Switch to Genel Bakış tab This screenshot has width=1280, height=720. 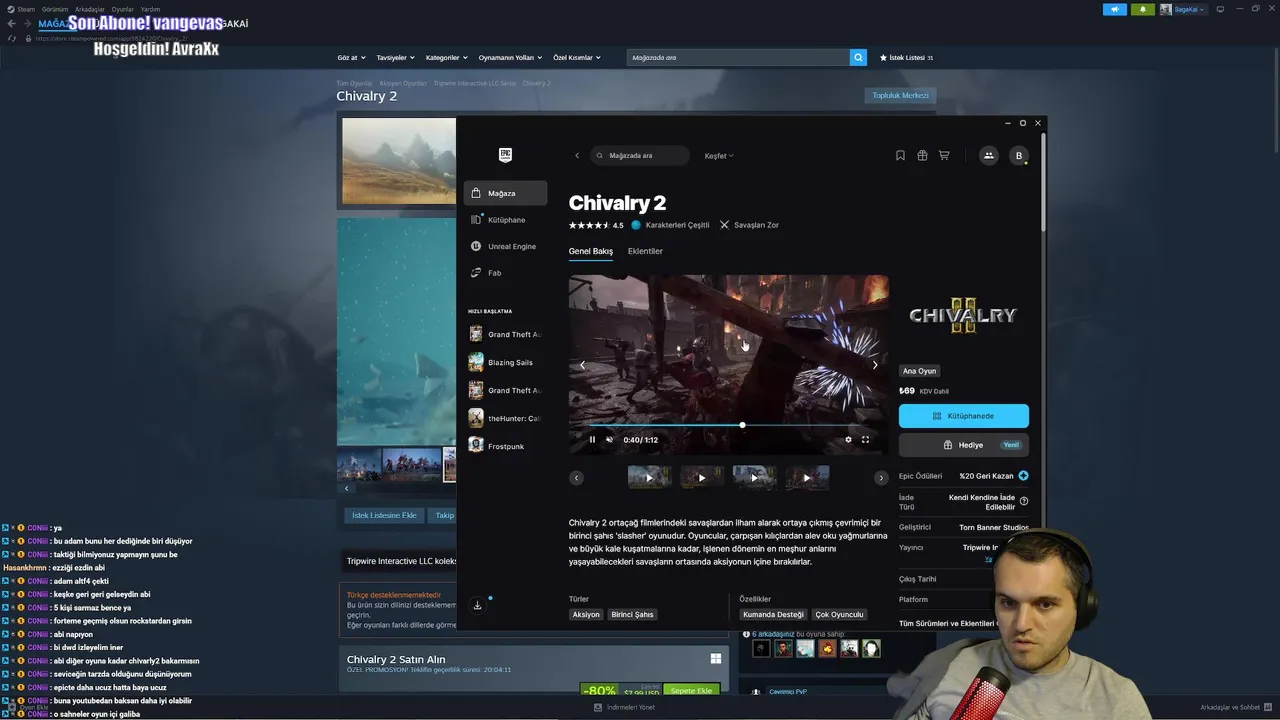tap(591, 251)
